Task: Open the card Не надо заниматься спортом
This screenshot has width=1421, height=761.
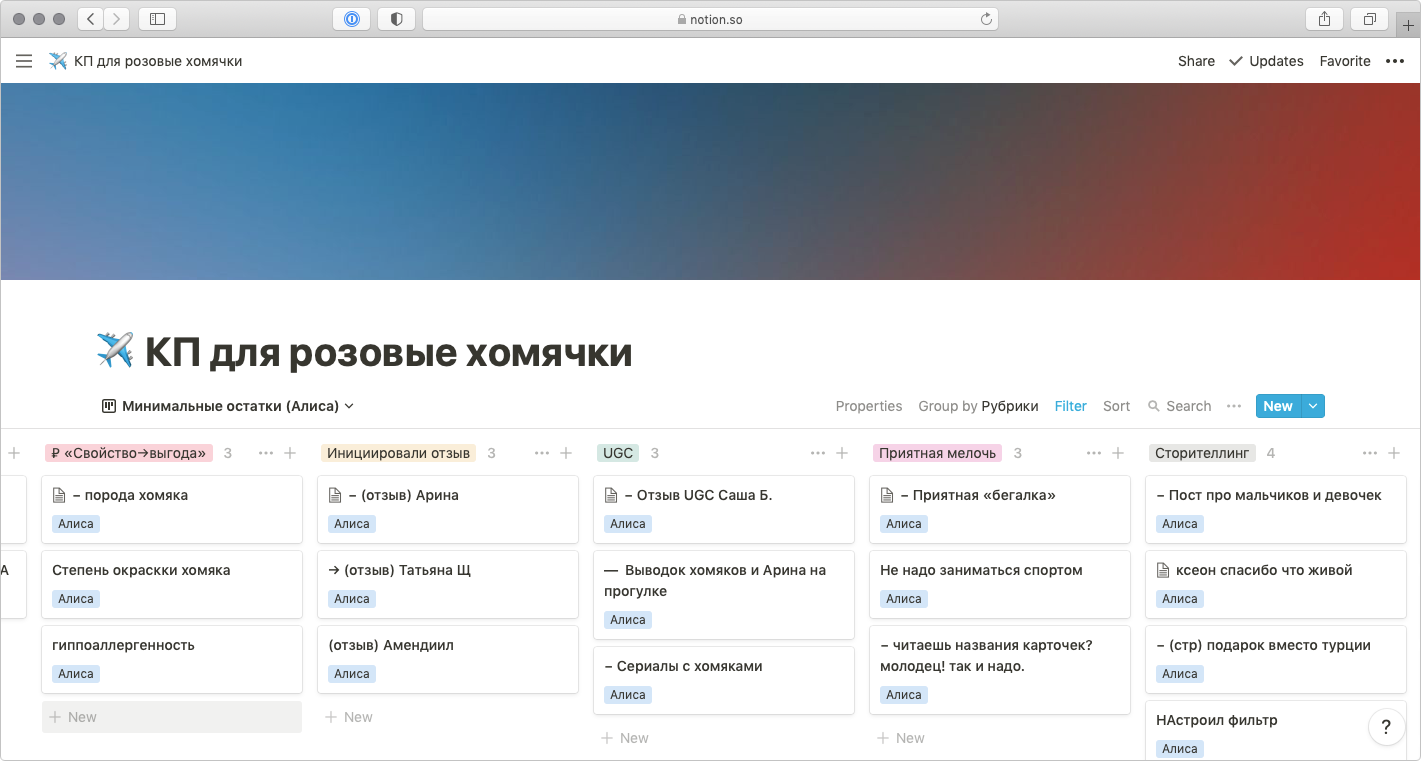Action: click(1000, 584)
